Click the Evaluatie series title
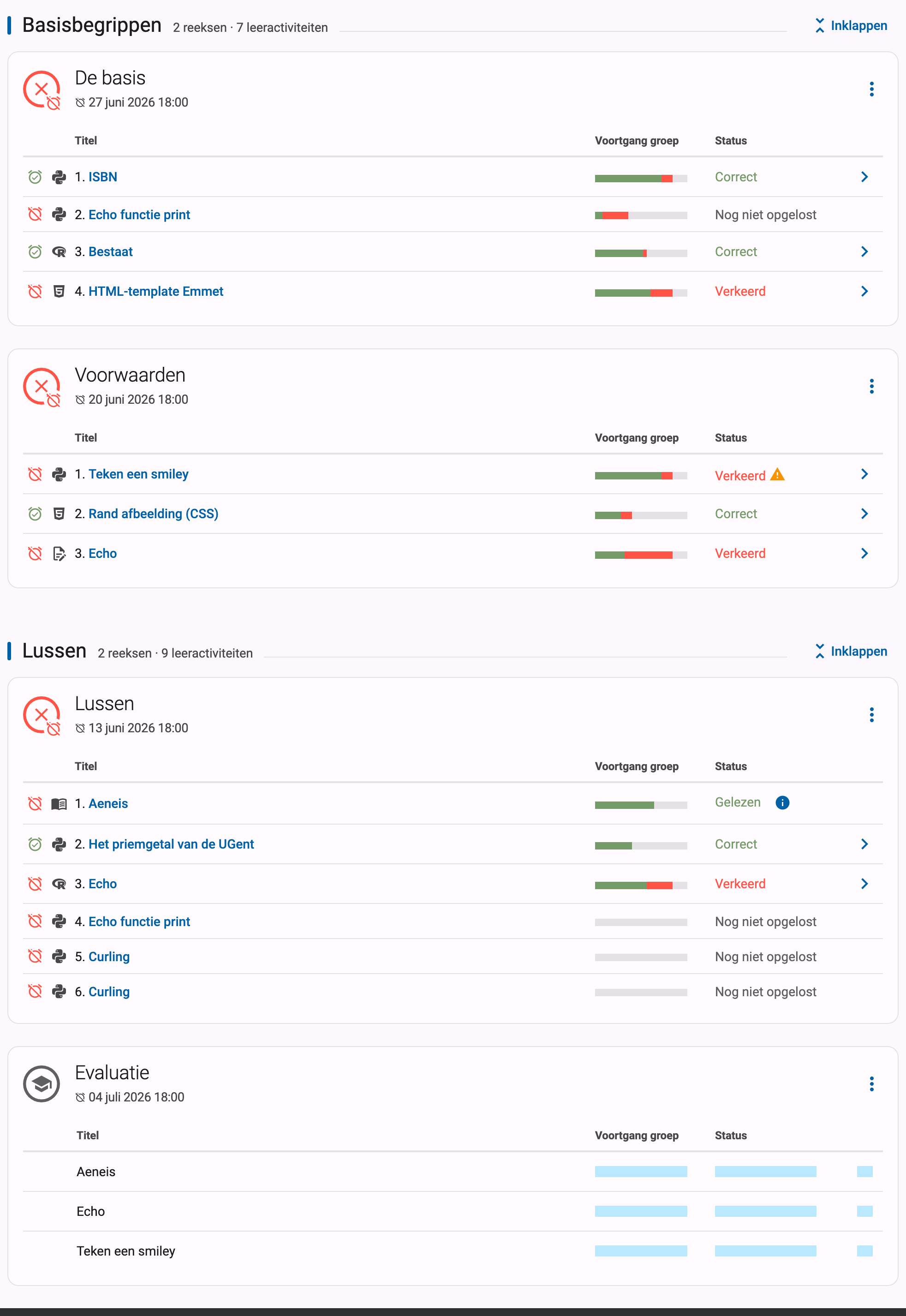906x1316 pixels. [x=112, y=1072]
